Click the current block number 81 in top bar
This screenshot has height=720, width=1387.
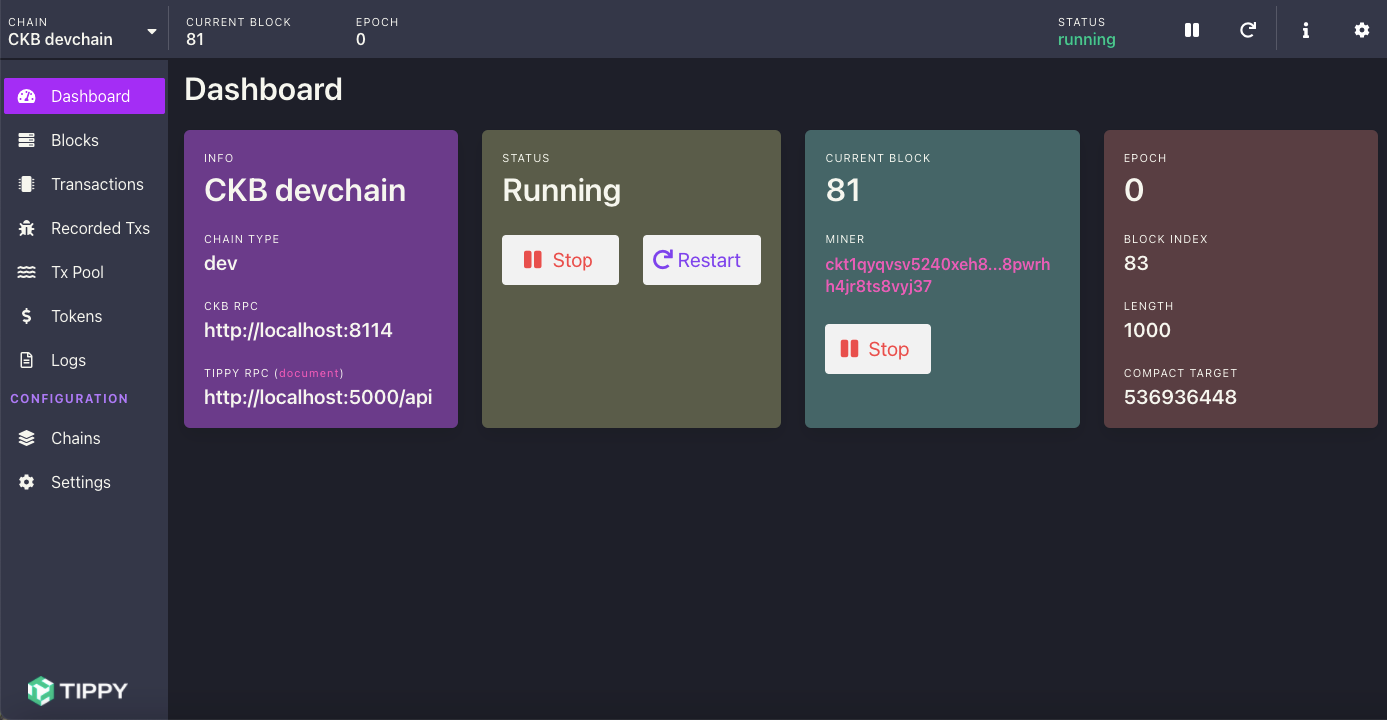click(x=195, y=40)
